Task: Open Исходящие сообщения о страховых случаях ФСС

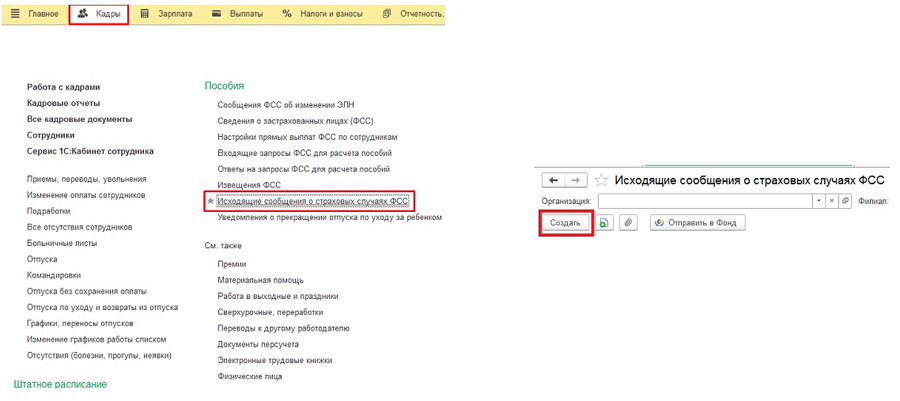Action: click(313, 201)
